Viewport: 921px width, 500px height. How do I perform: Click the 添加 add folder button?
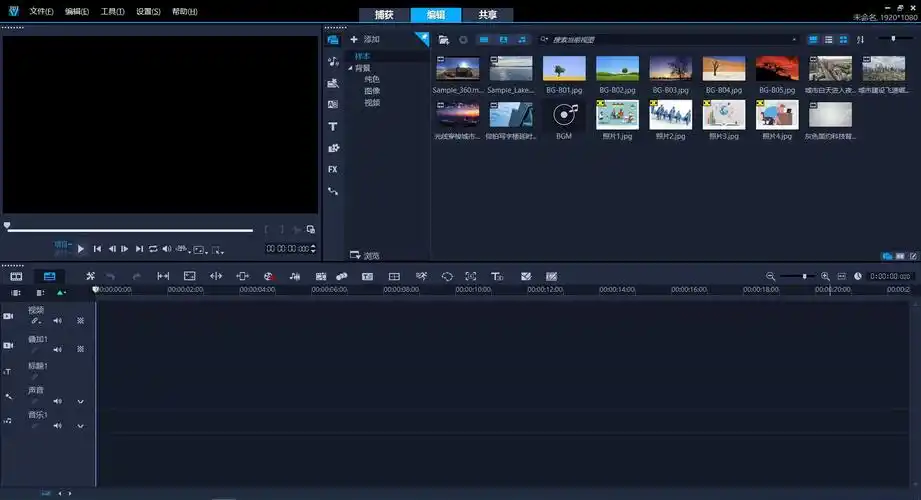(365, 39)
